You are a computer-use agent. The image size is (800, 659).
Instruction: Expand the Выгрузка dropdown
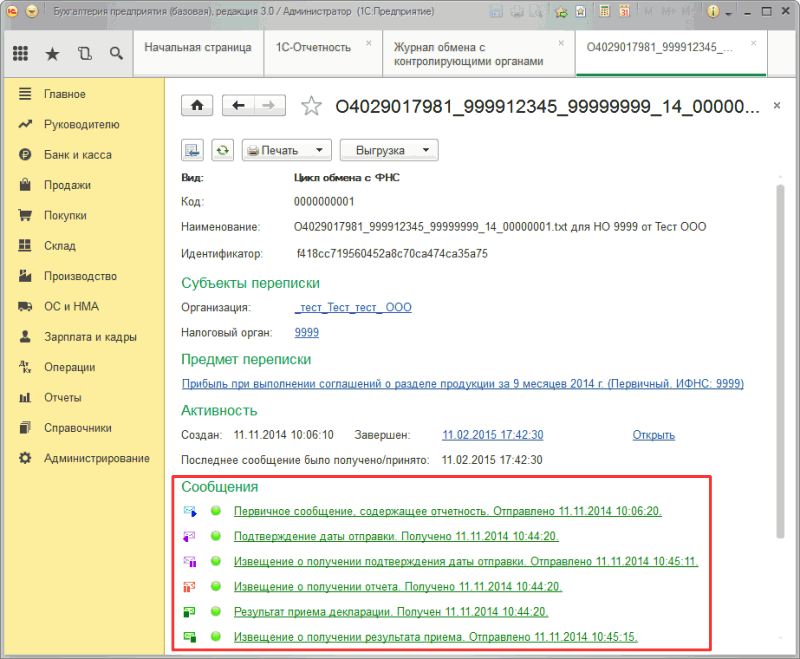[x=389, y=150]
